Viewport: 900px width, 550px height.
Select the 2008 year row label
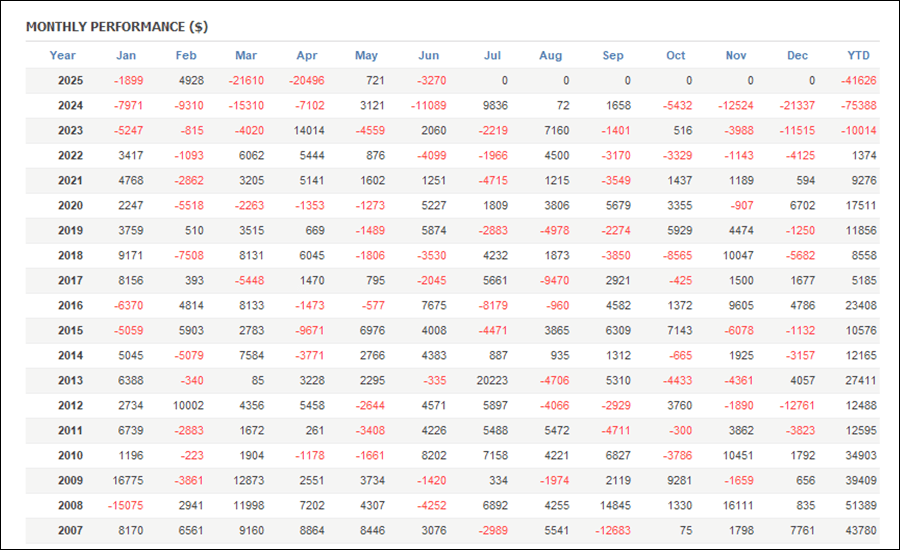[70, 505]
